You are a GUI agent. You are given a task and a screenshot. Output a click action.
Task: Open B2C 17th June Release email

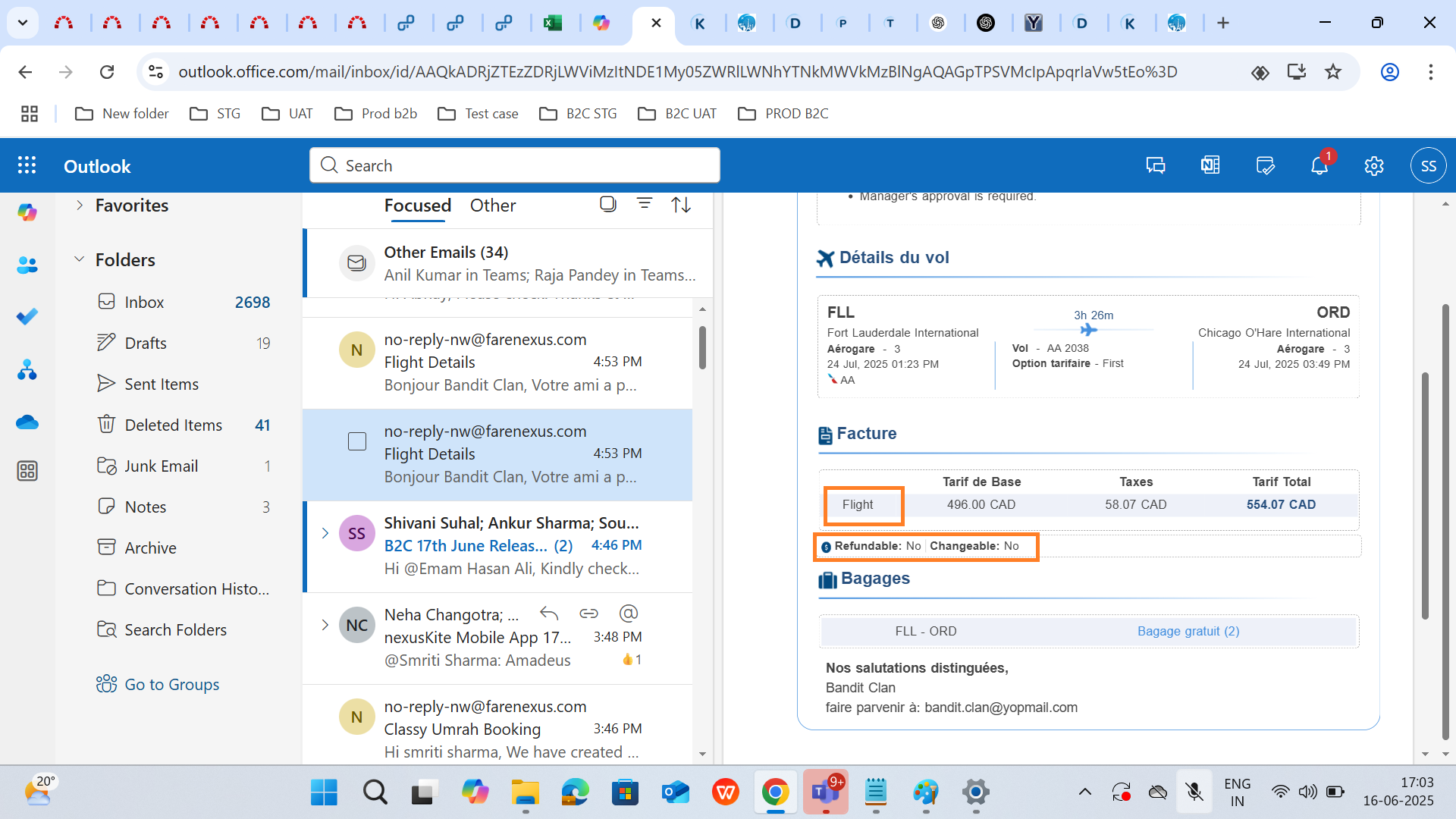[497, 546]
